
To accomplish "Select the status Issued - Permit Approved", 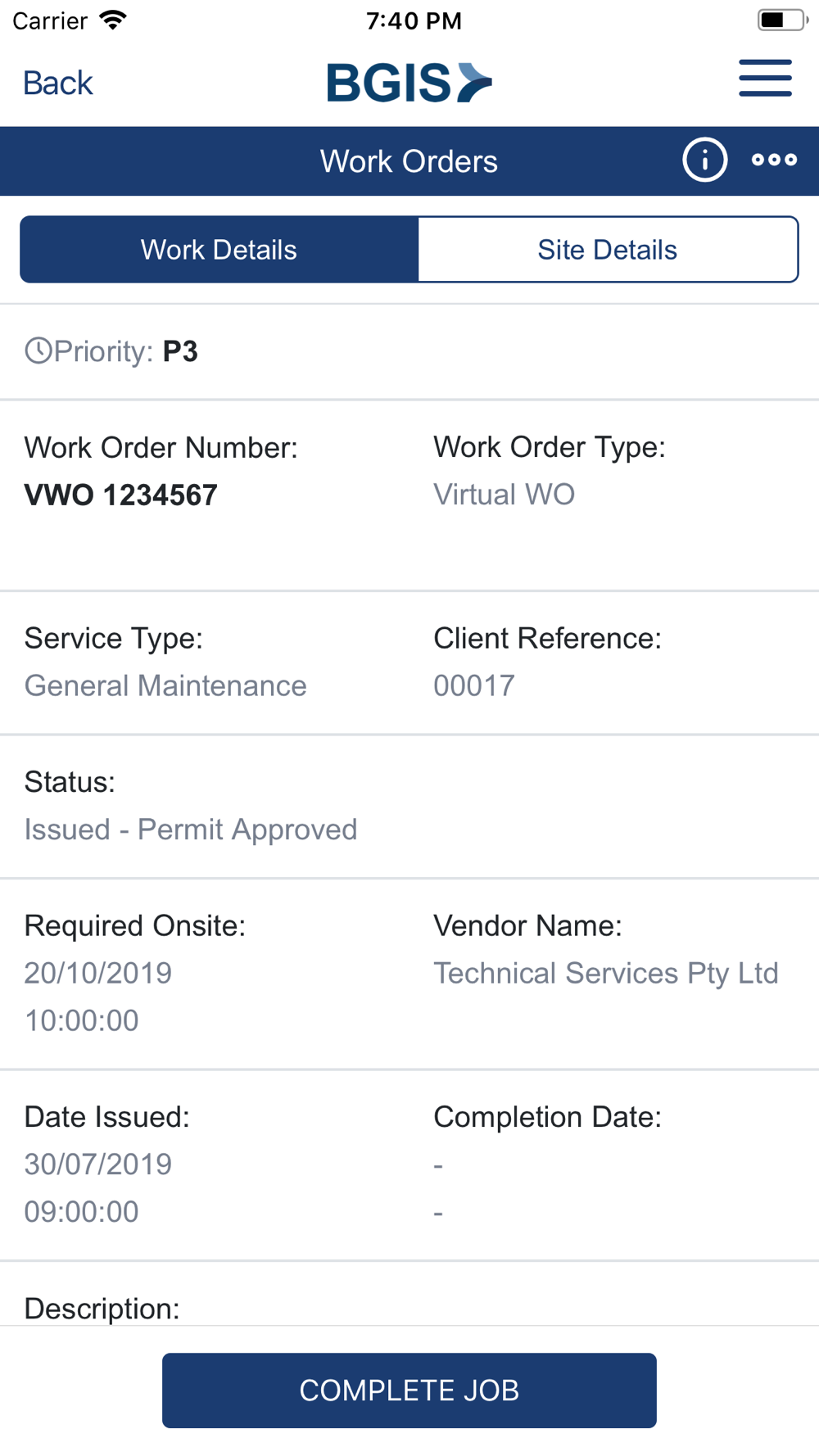I will click(191, 830).
